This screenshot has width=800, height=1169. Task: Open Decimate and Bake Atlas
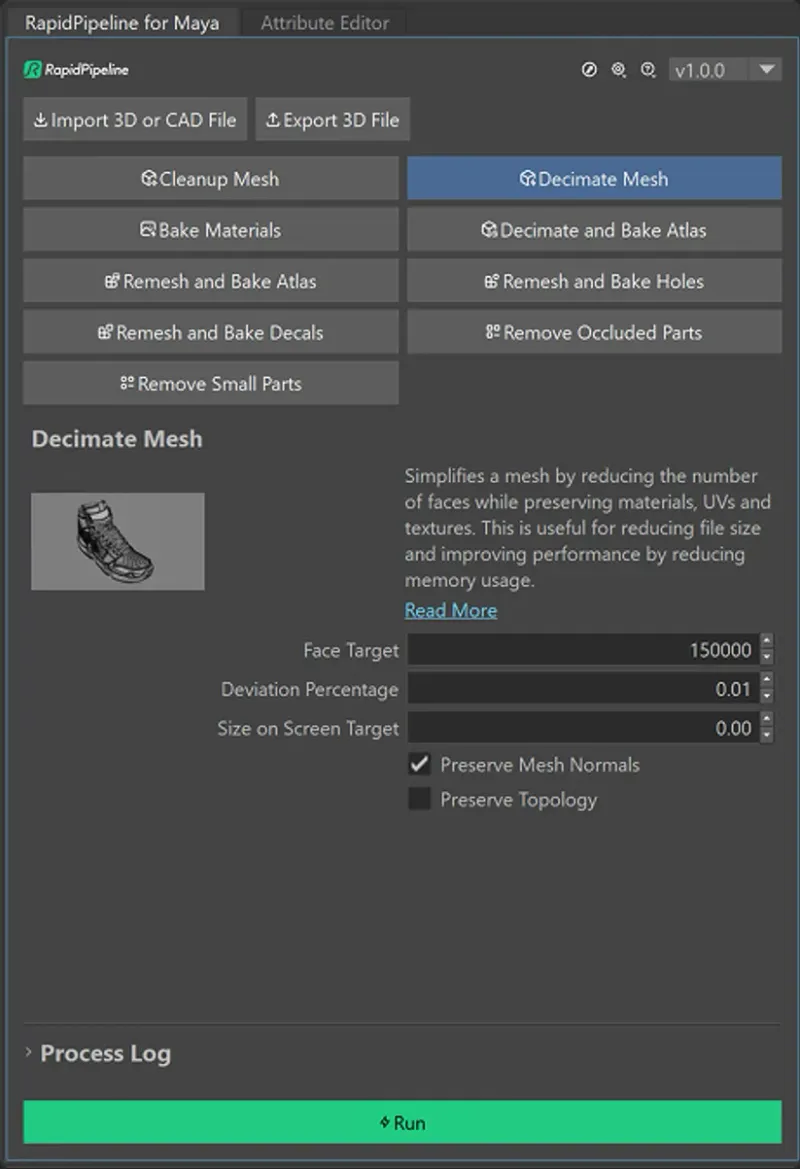coord(594,229)
